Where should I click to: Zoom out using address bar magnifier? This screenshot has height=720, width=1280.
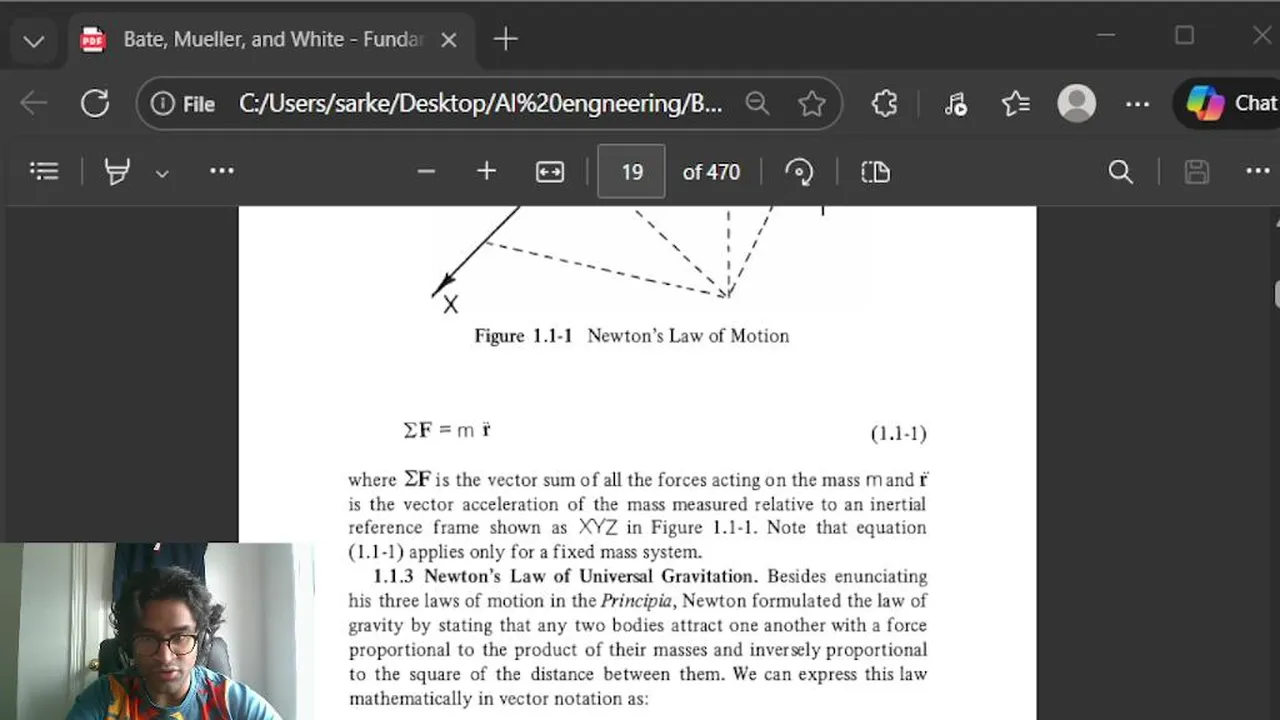[758, 103]
